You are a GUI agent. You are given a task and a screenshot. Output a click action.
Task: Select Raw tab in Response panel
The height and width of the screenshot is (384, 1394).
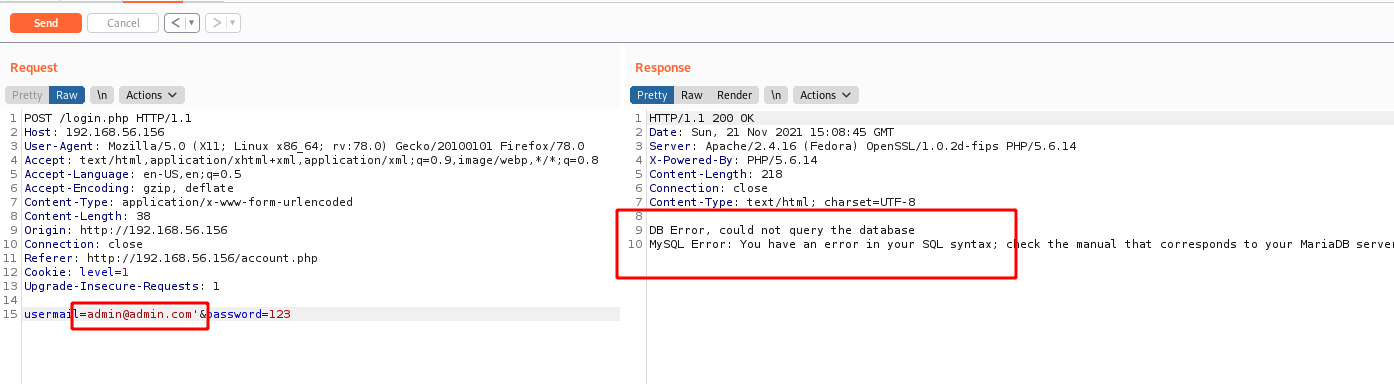pyautogui.click(x=692, y=95)
